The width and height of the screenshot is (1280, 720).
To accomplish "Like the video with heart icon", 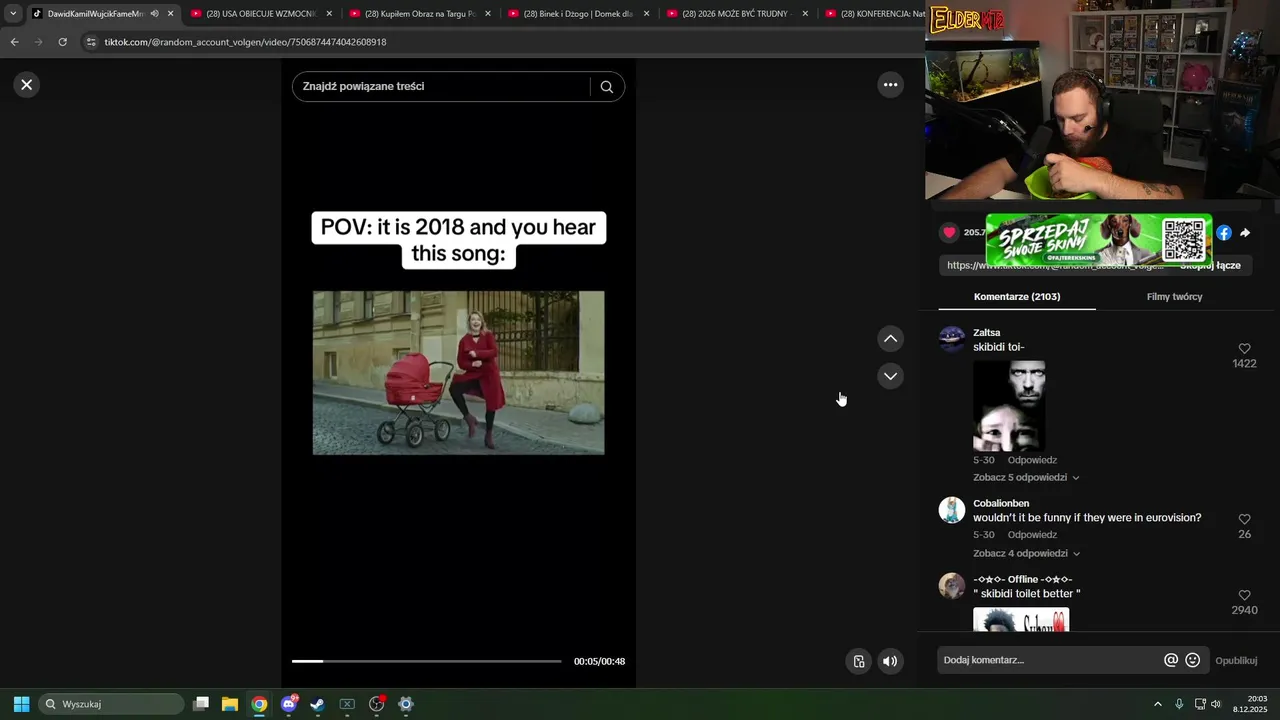I will [949, 232].
